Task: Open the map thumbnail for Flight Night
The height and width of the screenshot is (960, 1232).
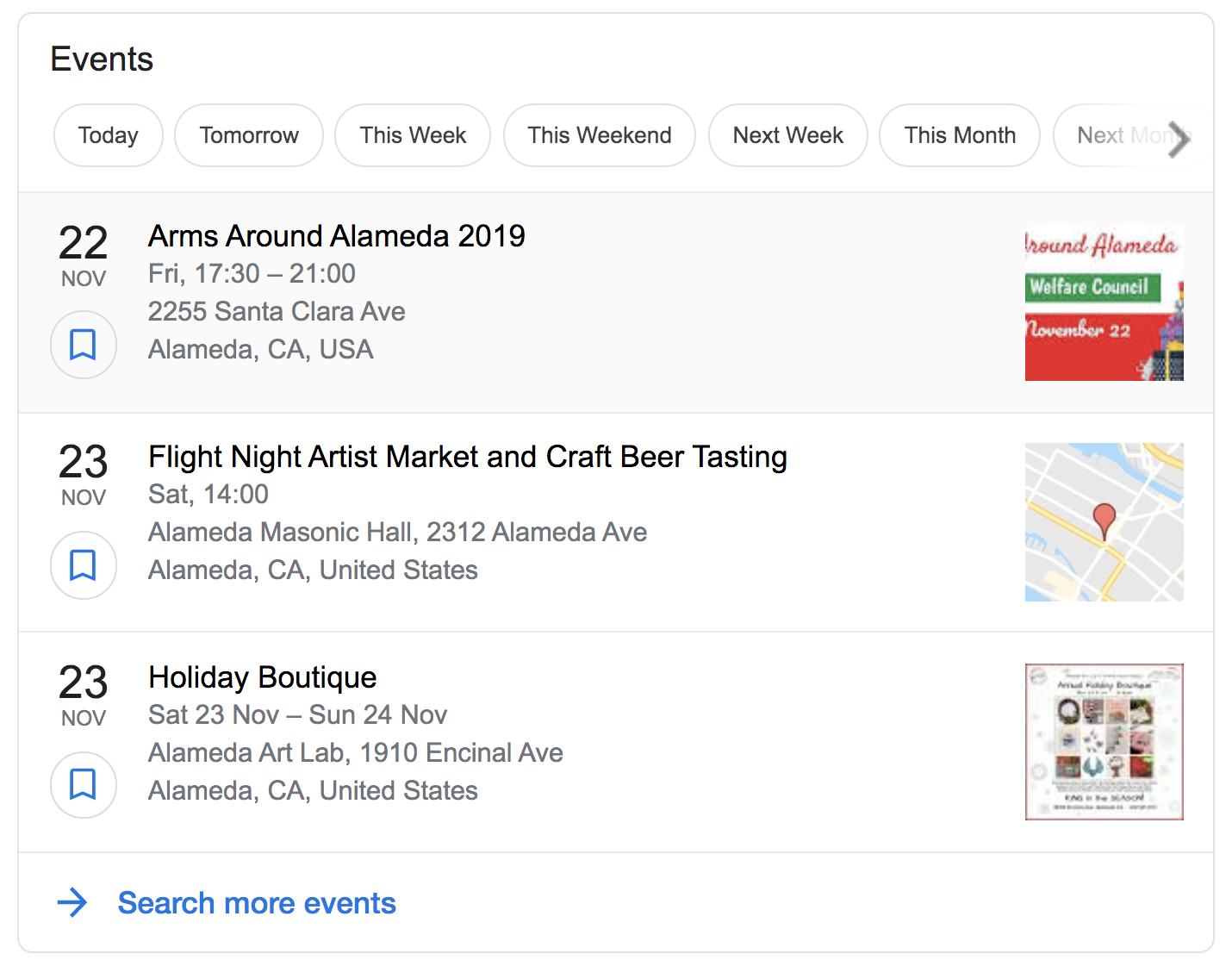Action: tap(1104, 522)
